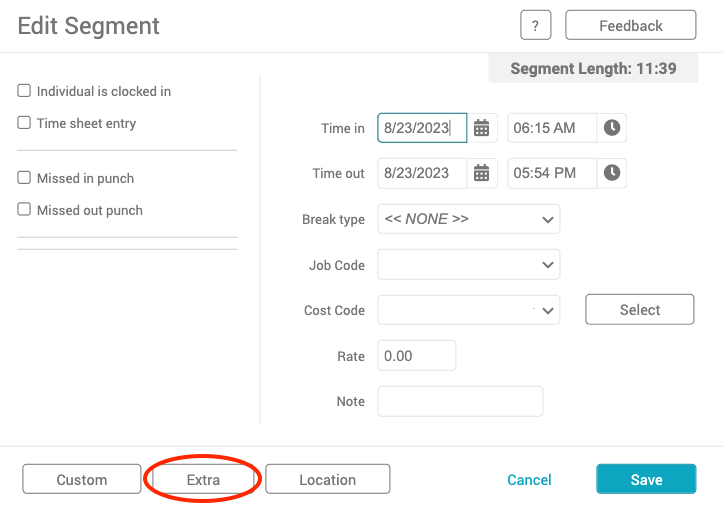The image size is (723, 514).
Task: Send feedback via the Feedback button
Action: [630, 25]
